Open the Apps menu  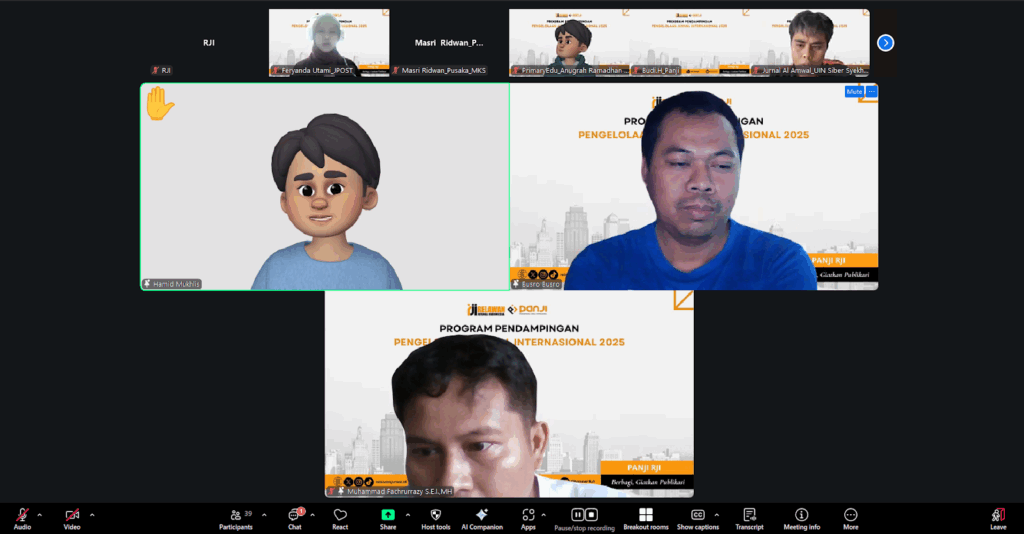tap(528, 515)
